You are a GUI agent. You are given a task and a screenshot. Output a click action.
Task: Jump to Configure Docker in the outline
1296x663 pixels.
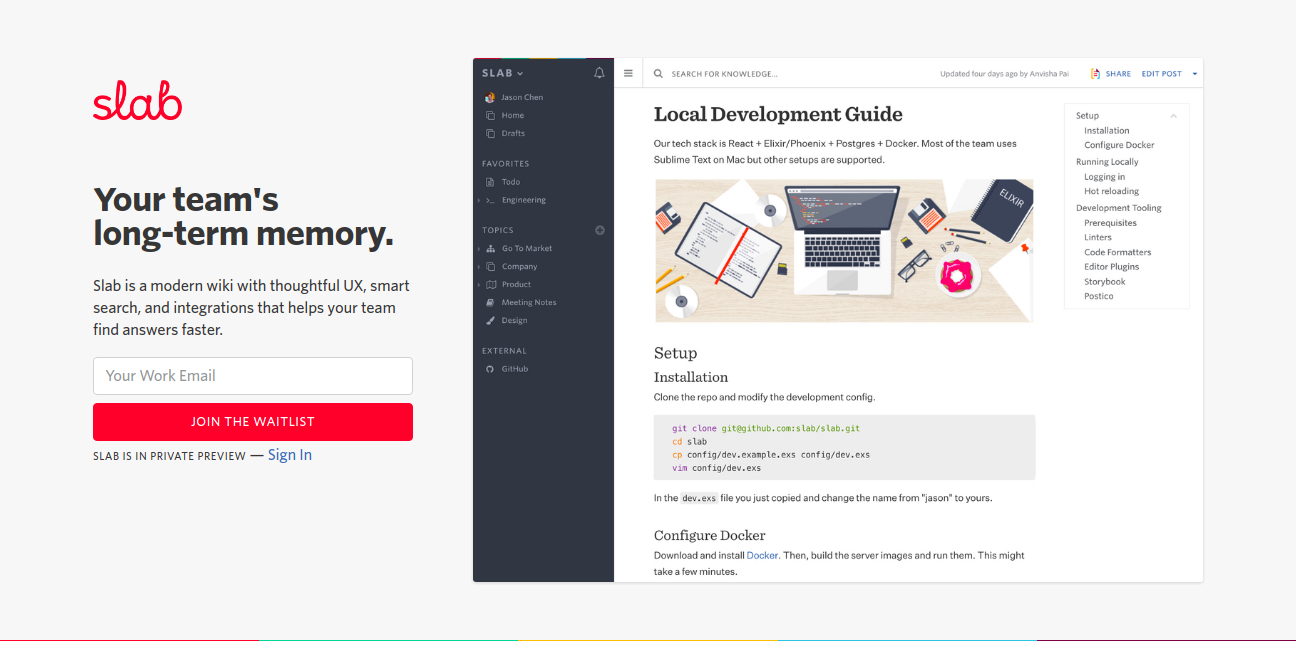(1119, 145)
